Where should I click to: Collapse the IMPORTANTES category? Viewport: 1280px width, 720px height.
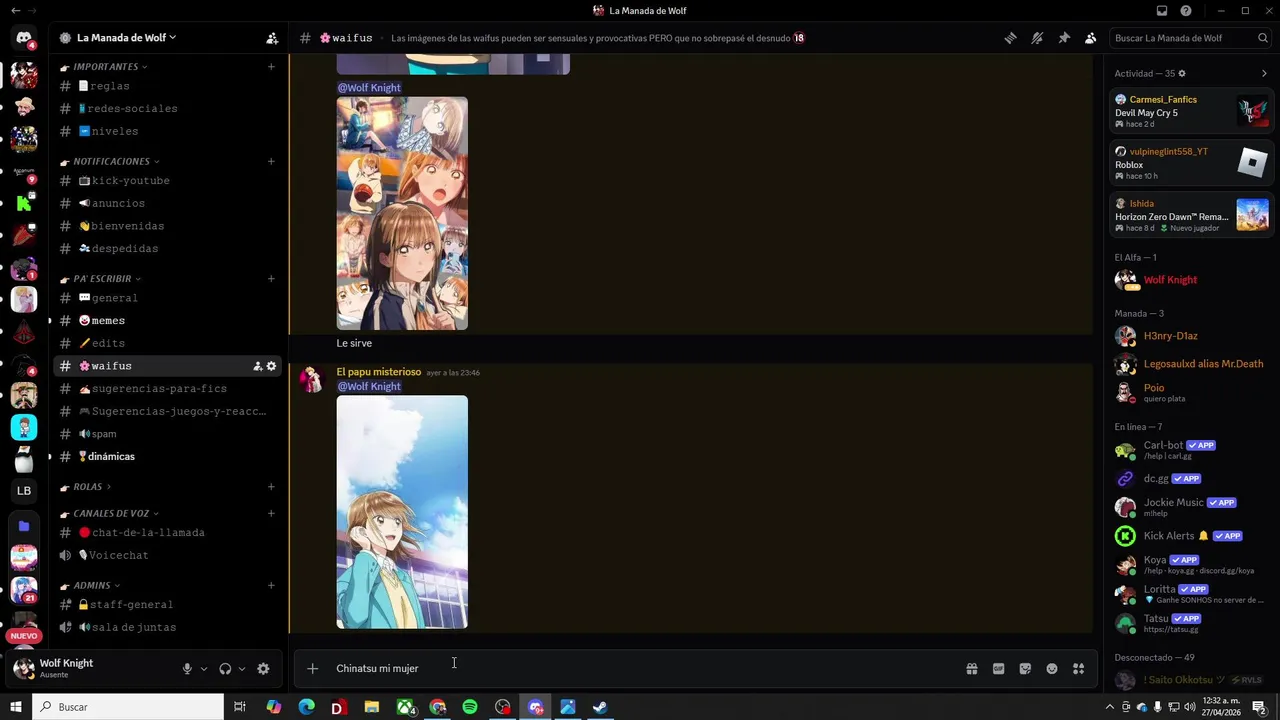pos(105,67)
